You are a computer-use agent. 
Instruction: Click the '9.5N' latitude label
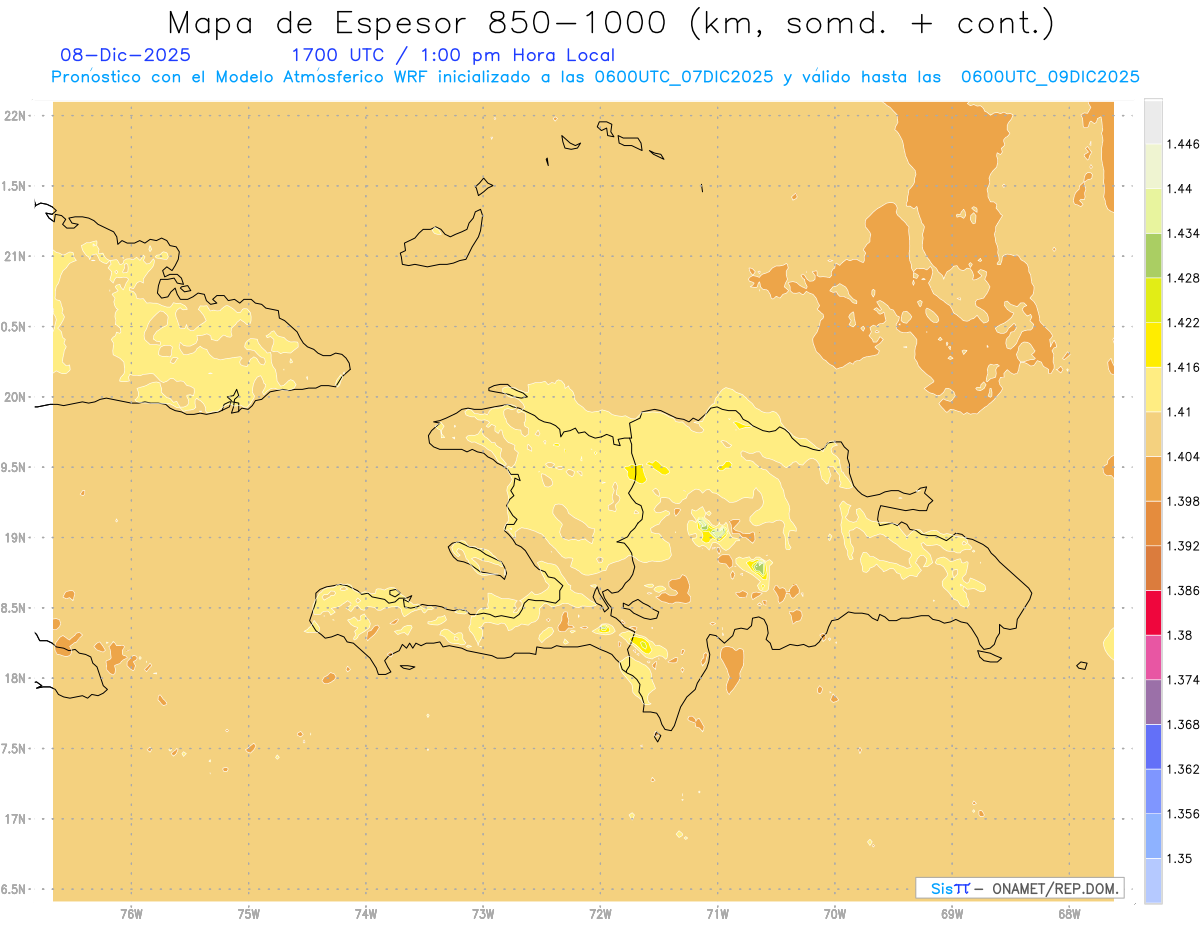[x=15, y=468]
